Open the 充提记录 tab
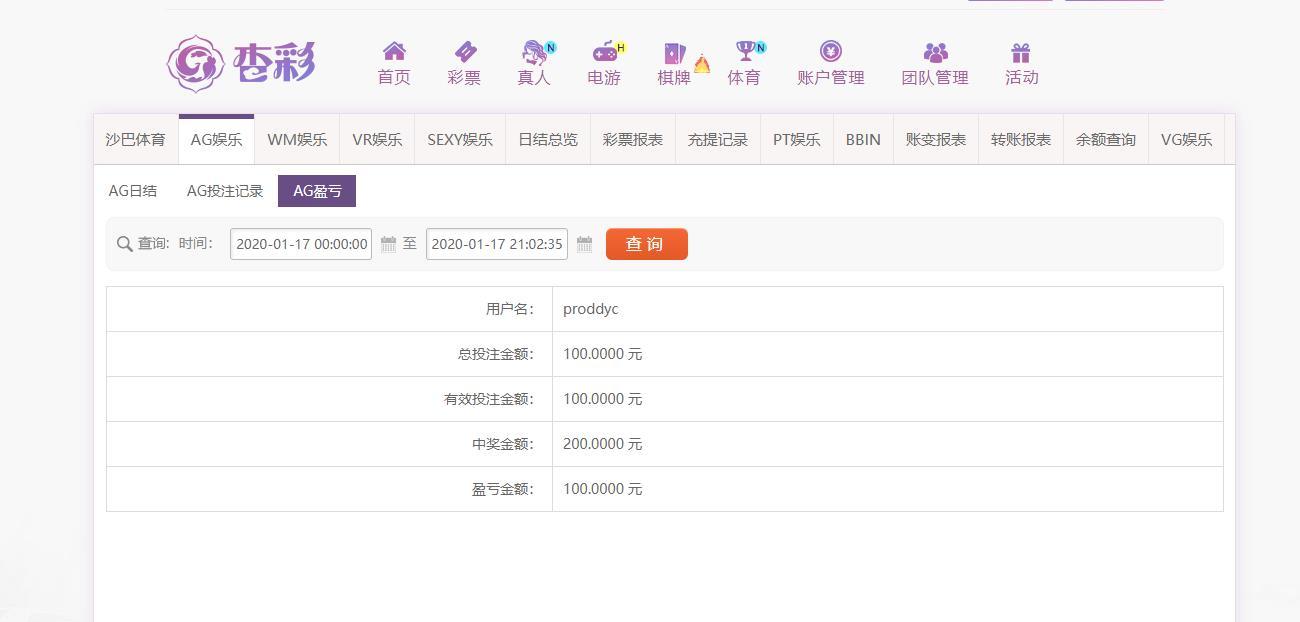This screenshot has height=622, width=1300. click(x=717, y=140)
